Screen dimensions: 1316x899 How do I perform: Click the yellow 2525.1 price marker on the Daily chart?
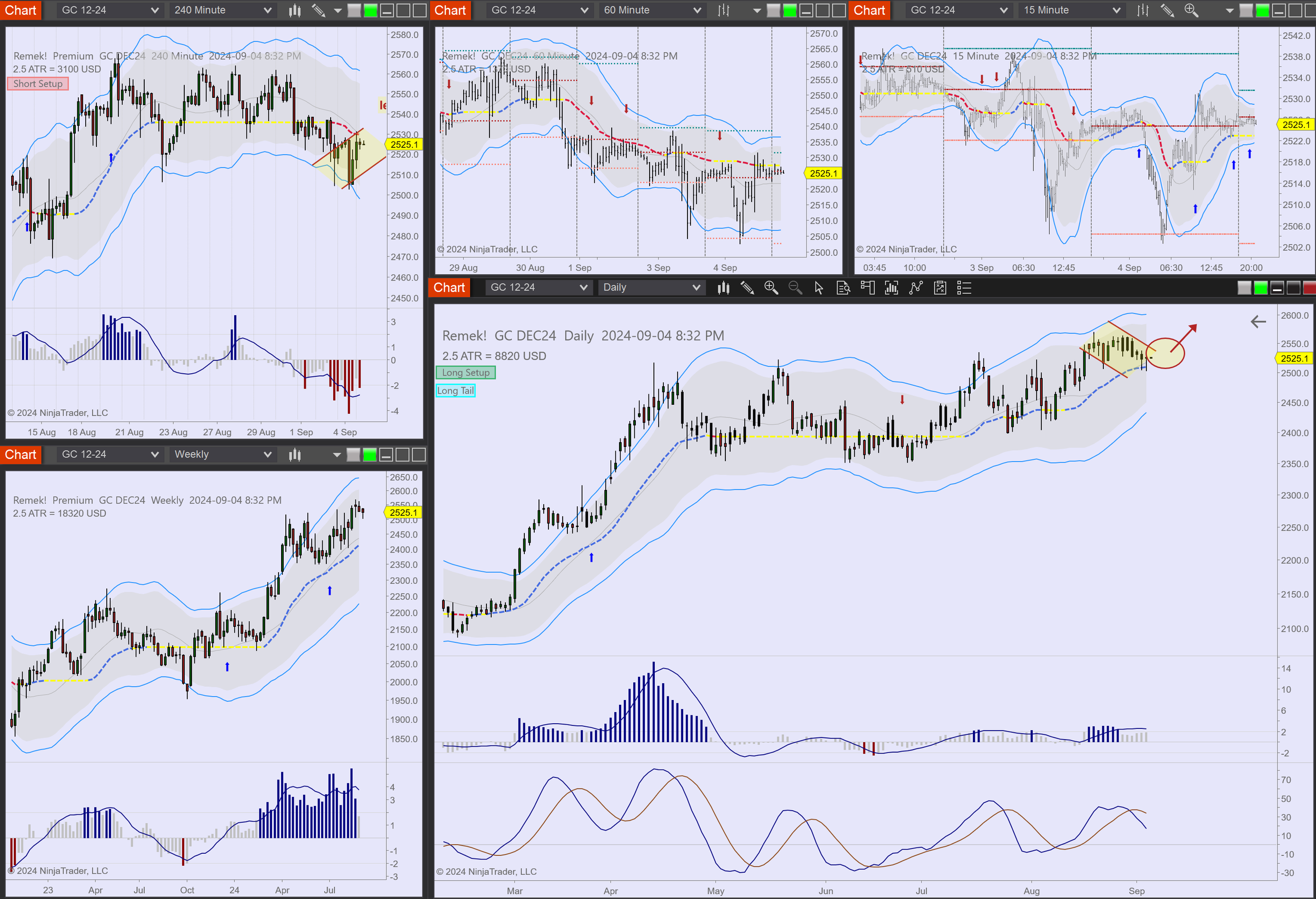click(1294, 358)
